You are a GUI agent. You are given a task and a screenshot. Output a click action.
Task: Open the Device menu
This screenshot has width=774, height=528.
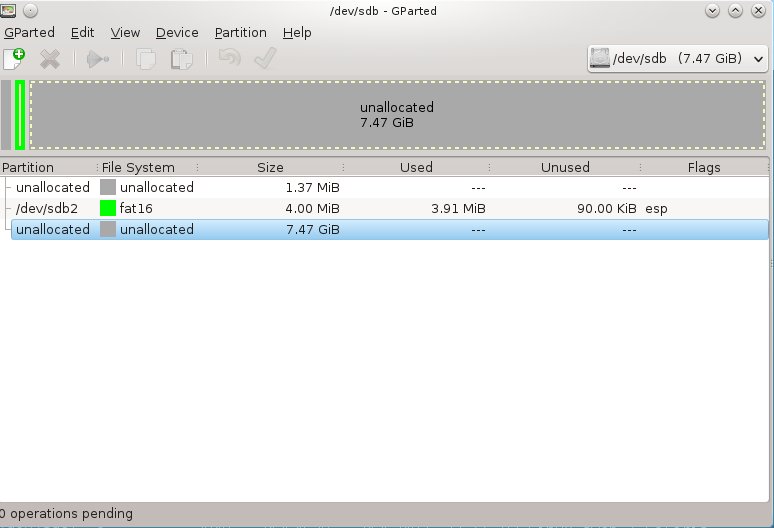click(x=177, y=33)
